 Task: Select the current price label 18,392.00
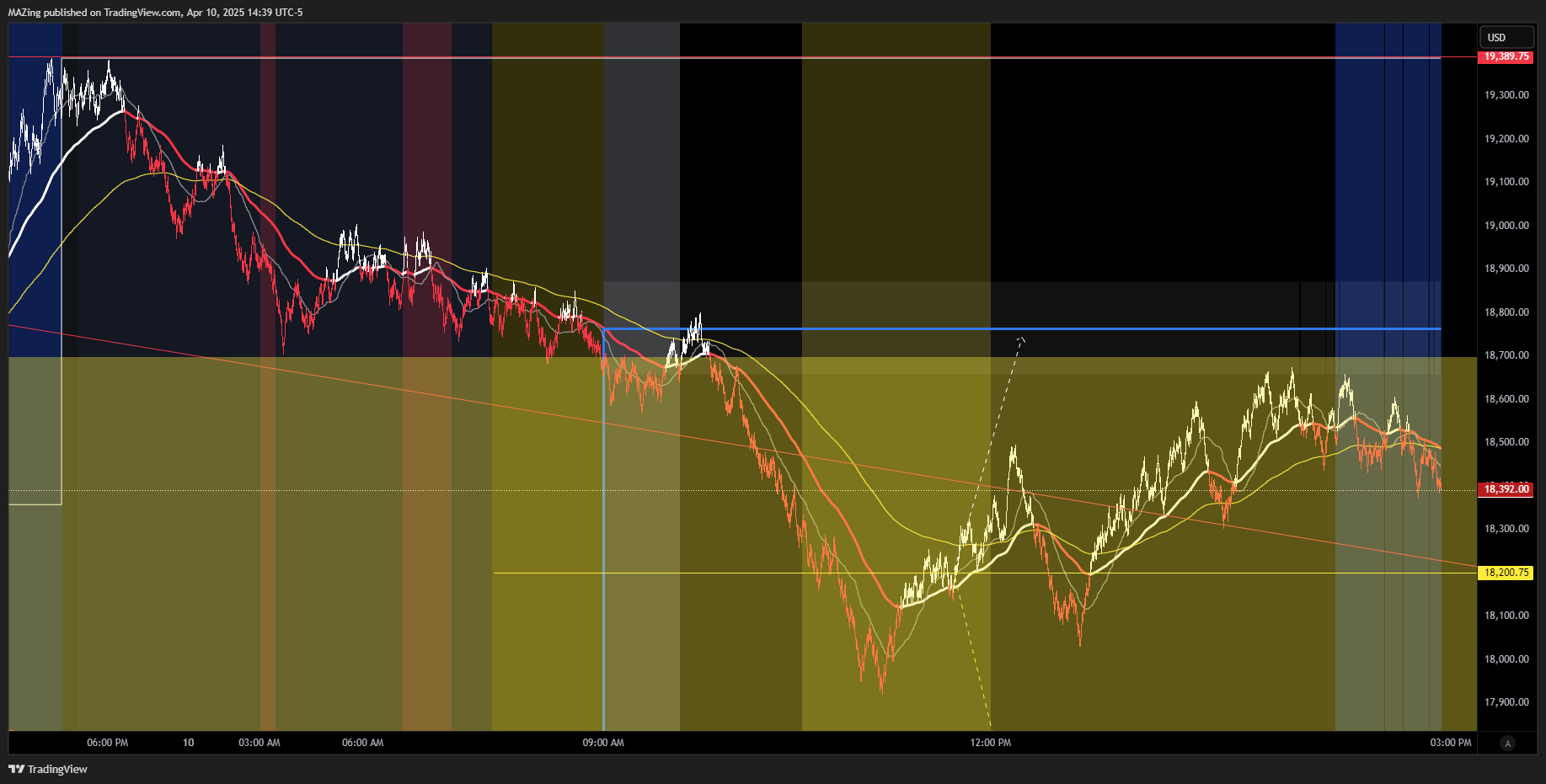pos(1506,489)
